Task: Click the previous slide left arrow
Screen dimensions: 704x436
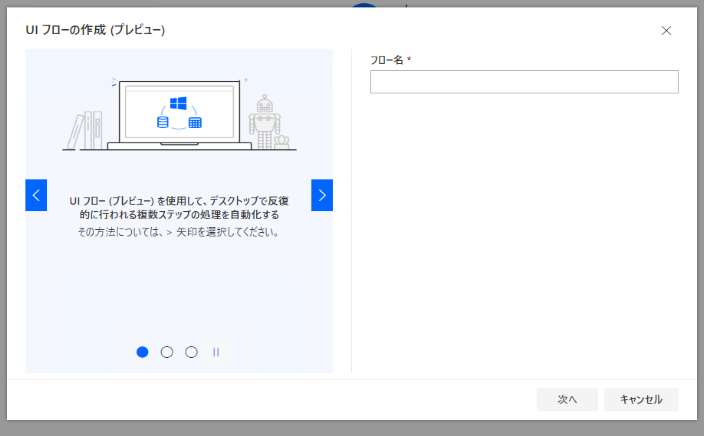Action: [36, 195]
